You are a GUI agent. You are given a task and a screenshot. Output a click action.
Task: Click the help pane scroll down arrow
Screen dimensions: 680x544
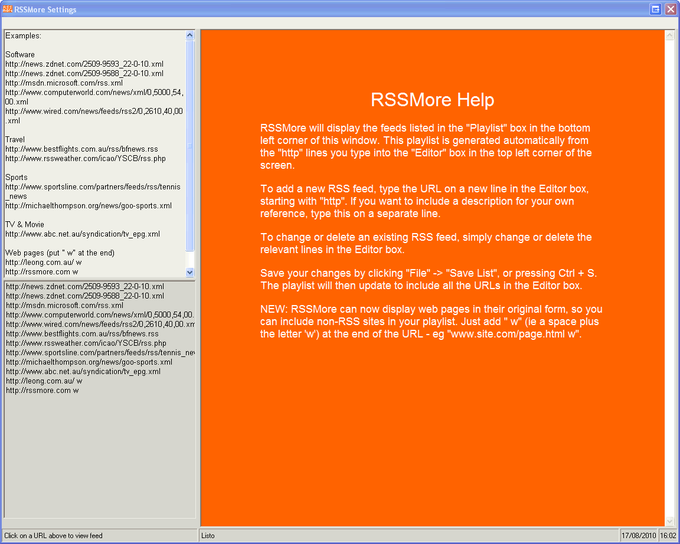pyautogui.click(x=670, y=521)
